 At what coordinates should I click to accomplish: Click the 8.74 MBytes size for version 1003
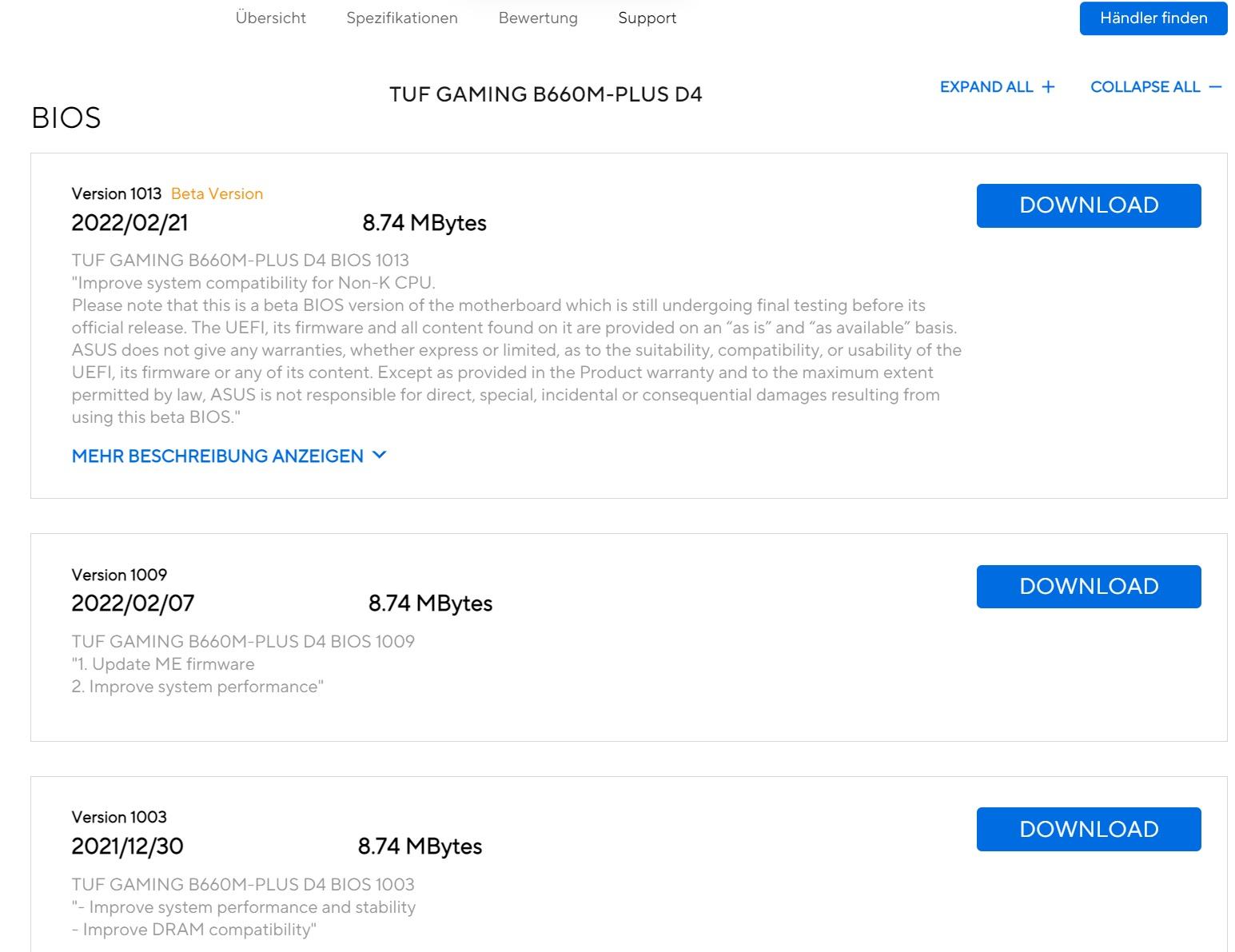coord(420,846)
